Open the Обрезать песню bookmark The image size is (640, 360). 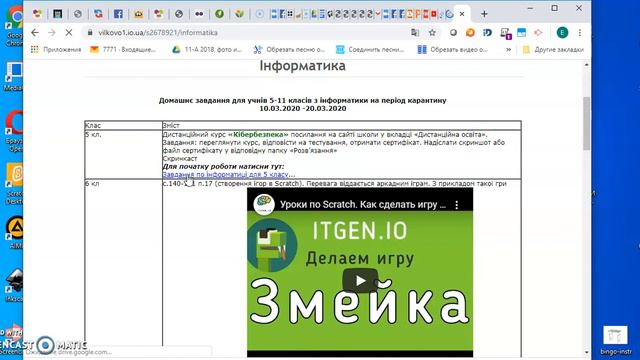click(x=289, y=49)
